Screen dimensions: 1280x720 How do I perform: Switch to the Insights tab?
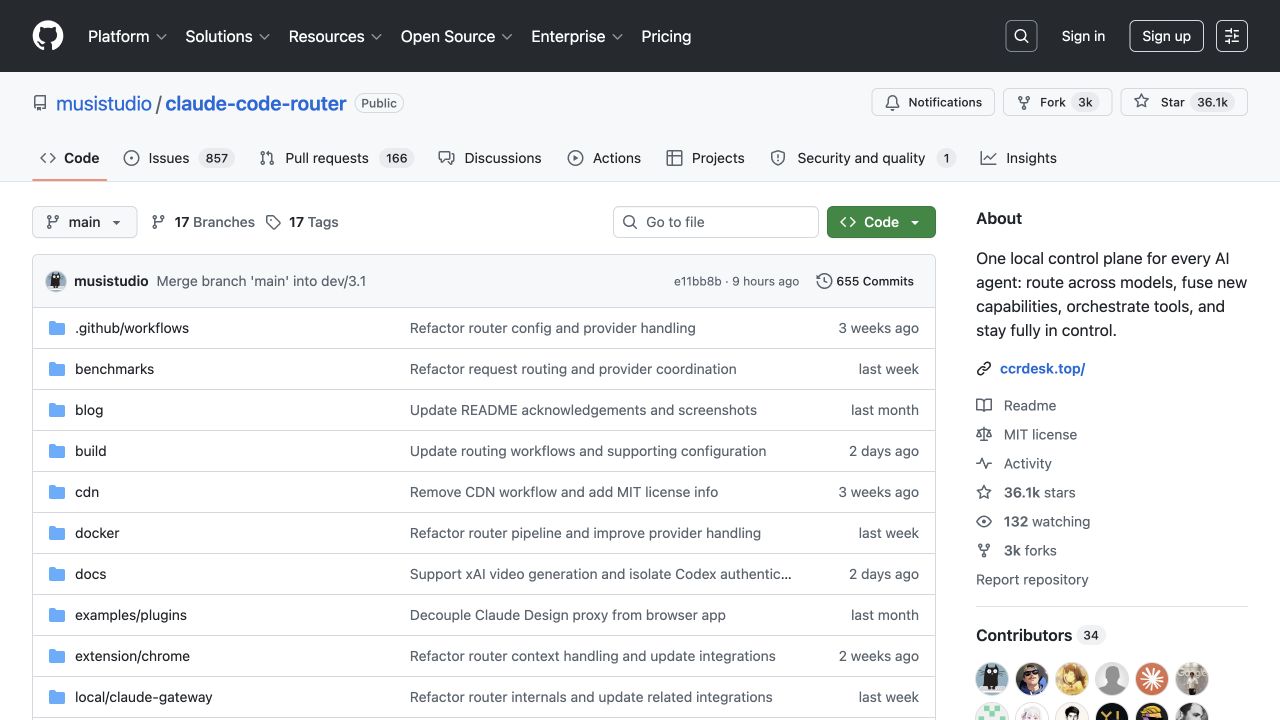tap(1018, 158)
